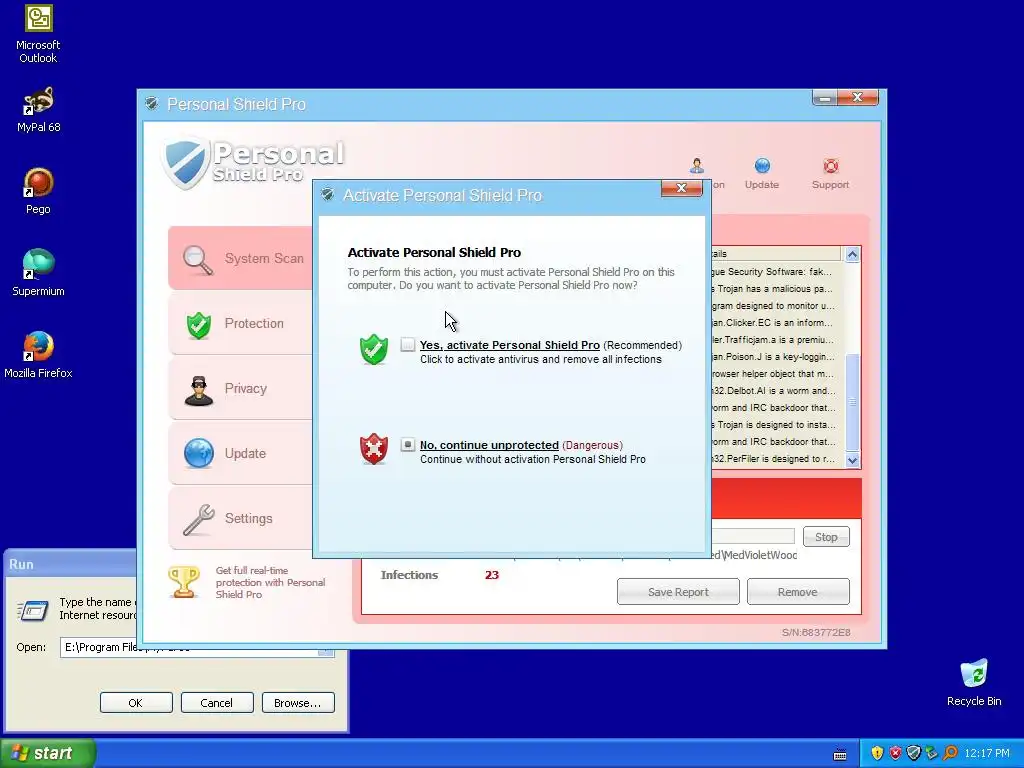Open the Settings tab
Screen dimensions: 1024x768
[240, 519]
